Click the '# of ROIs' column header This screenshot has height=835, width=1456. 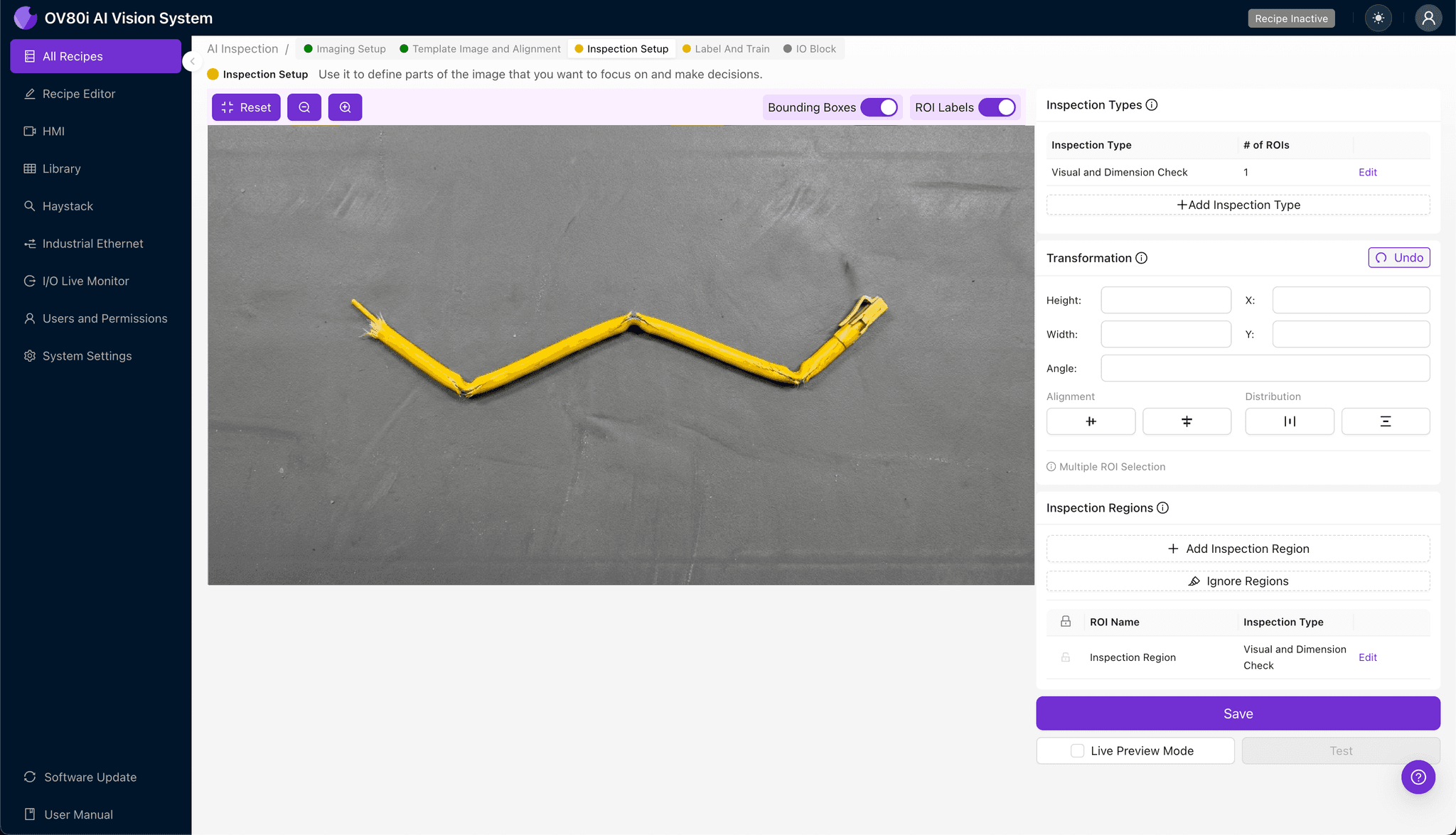[x=1265, y=145]
